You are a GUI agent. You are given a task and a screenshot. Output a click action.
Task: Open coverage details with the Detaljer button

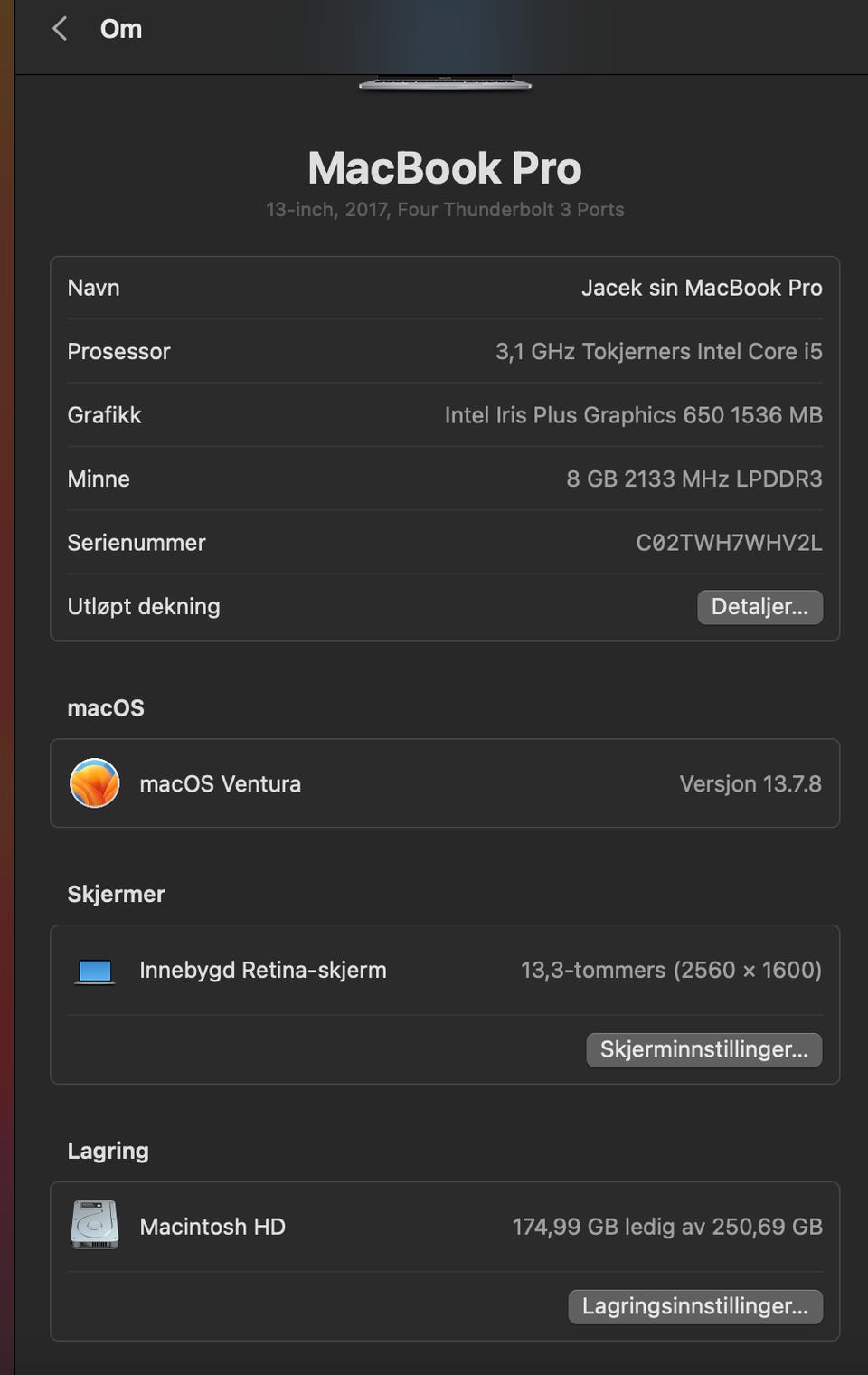(759, 607)
